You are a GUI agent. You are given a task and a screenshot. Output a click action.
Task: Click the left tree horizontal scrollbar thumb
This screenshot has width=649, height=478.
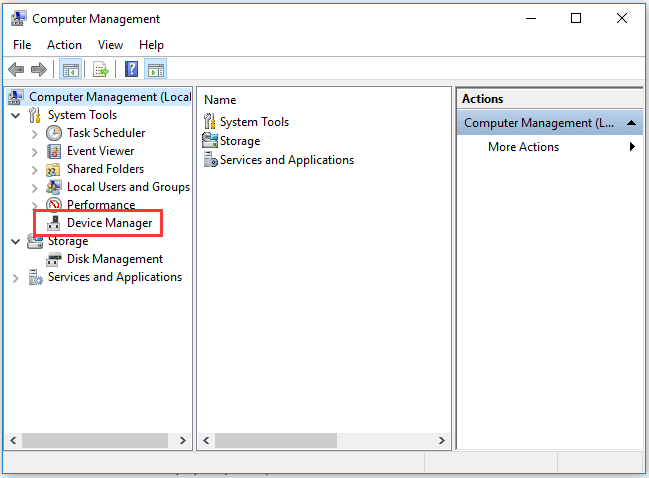tap(95, 440)
